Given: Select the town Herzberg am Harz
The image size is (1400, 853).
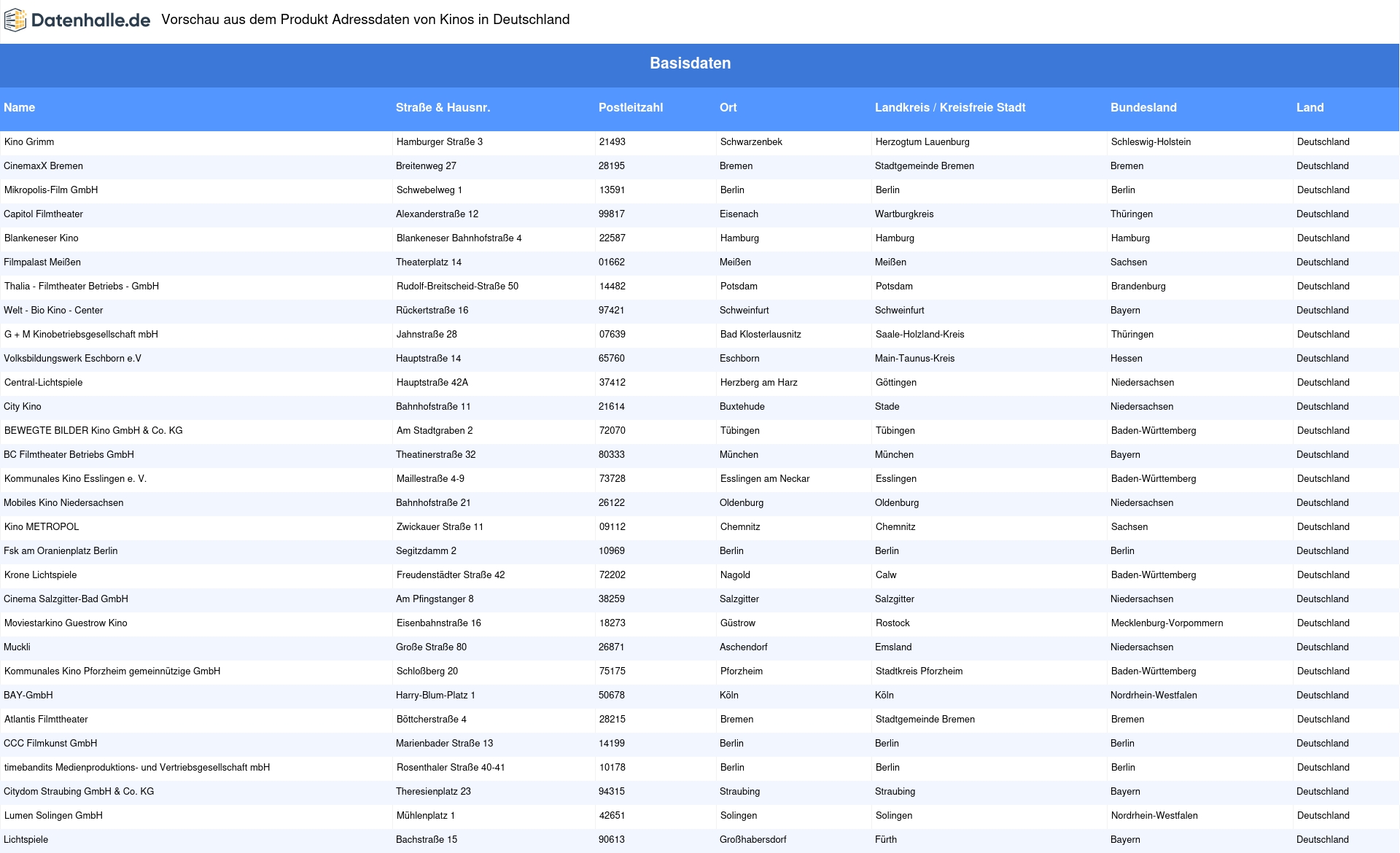Looking at the screenshot, I should [759, 383].
